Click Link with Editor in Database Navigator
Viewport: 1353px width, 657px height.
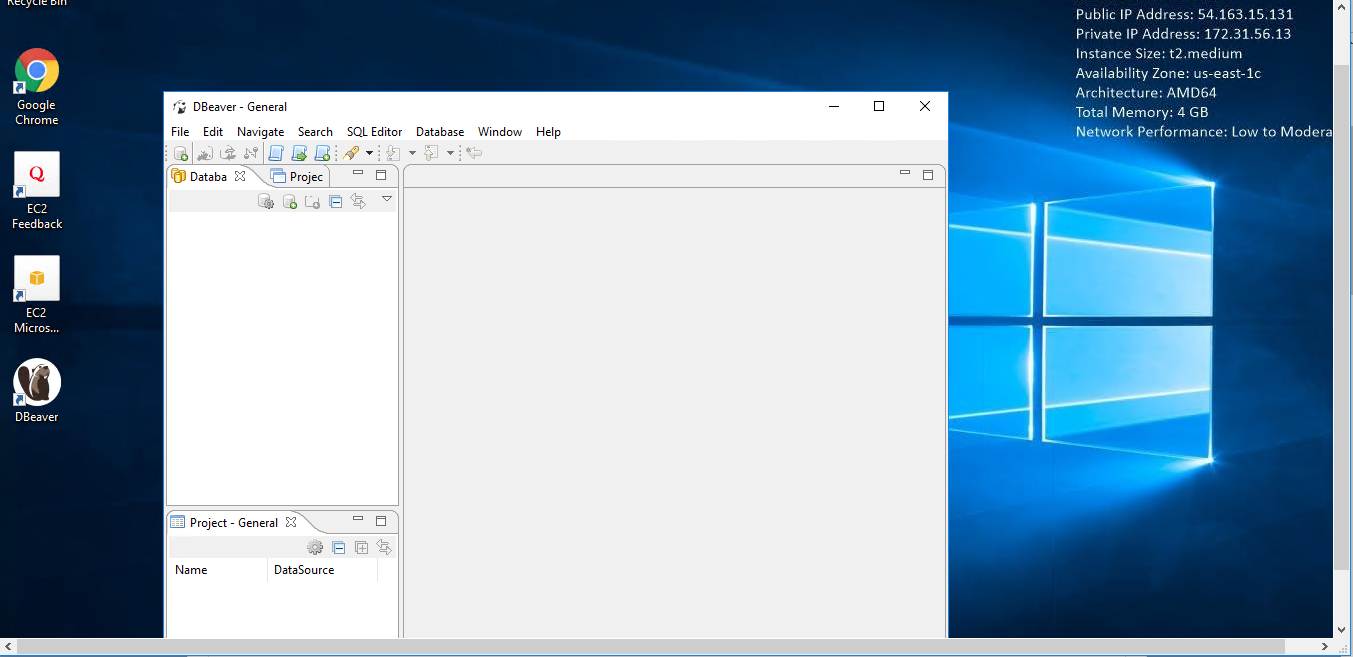coord(358,202)
